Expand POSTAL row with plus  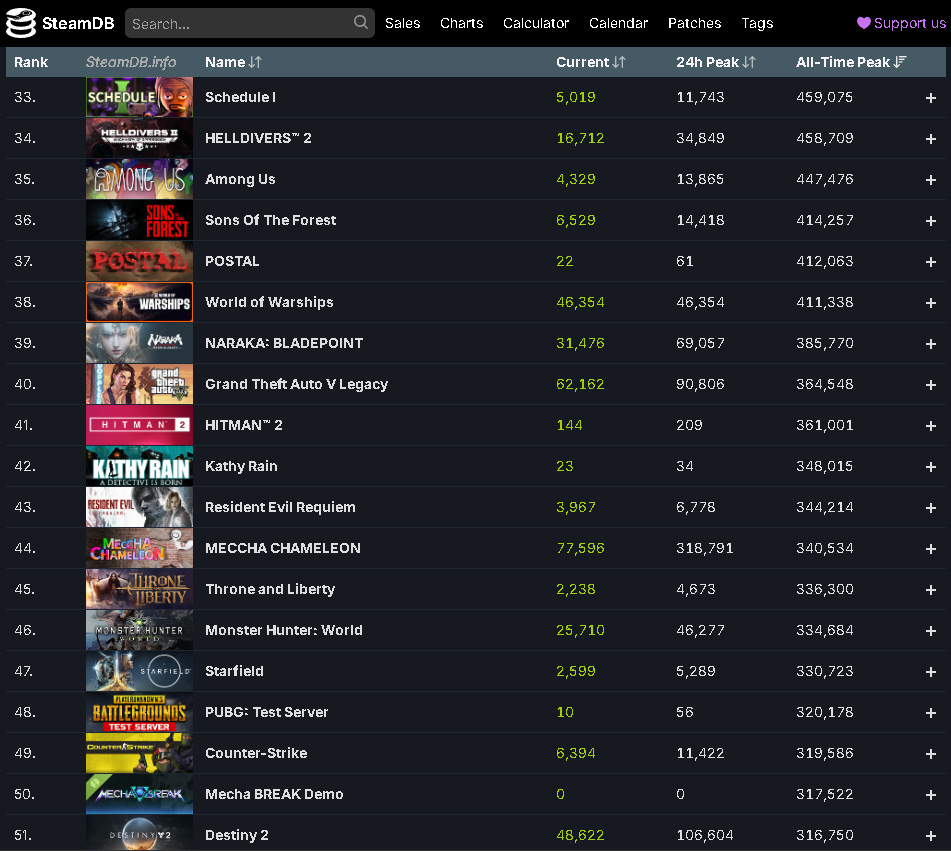coord(930,262)
